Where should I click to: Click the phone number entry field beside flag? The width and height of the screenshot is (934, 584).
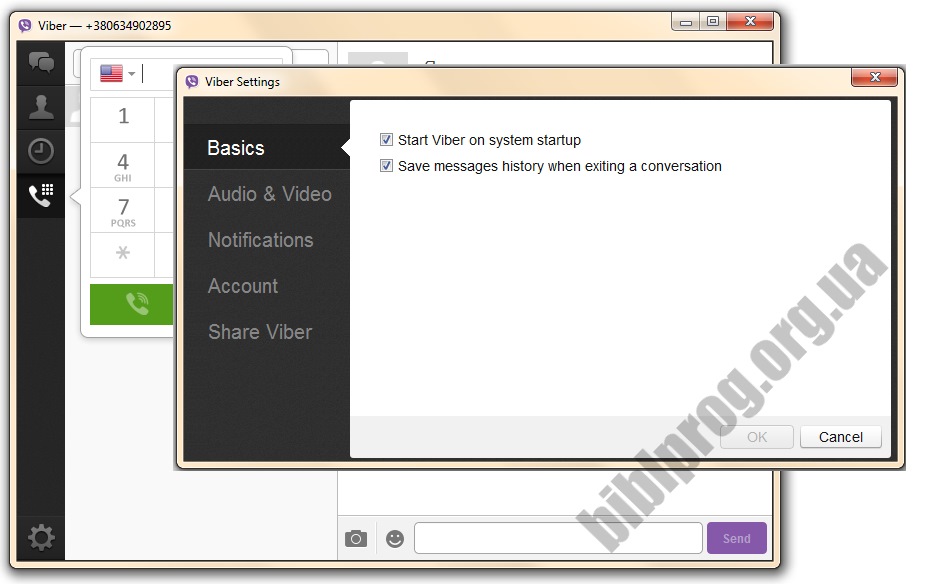tap(211, 74)
